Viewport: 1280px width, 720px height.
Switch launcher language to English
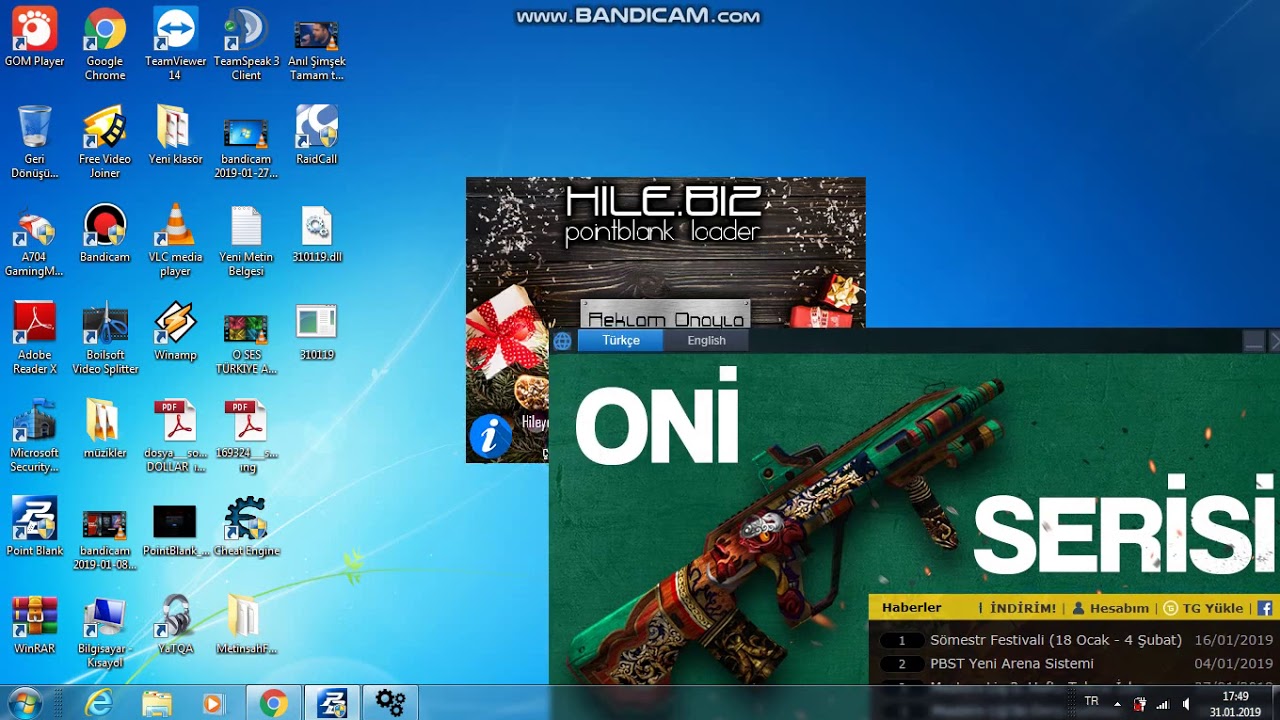pyautogui.click(x=706, y=340)
